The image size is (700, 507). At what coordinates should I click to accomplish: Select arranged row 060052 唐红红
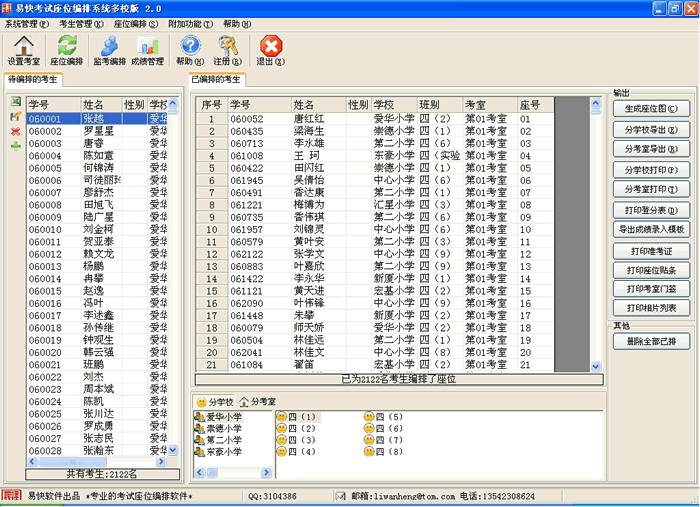pyautogui.click(x=374, y=119)
